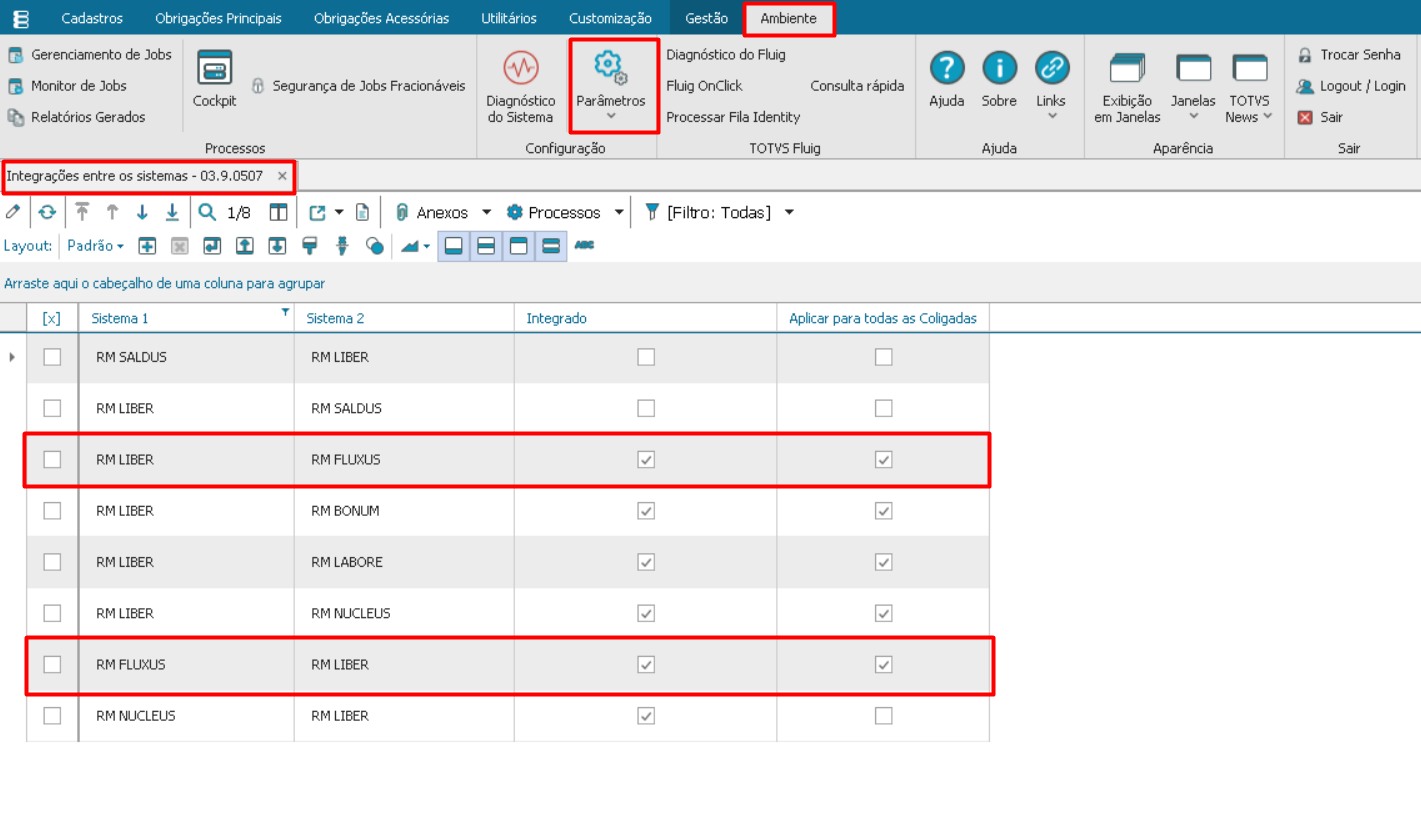Open the Padrão layout dropdown
1421x816 pixels.
point(95,245)
